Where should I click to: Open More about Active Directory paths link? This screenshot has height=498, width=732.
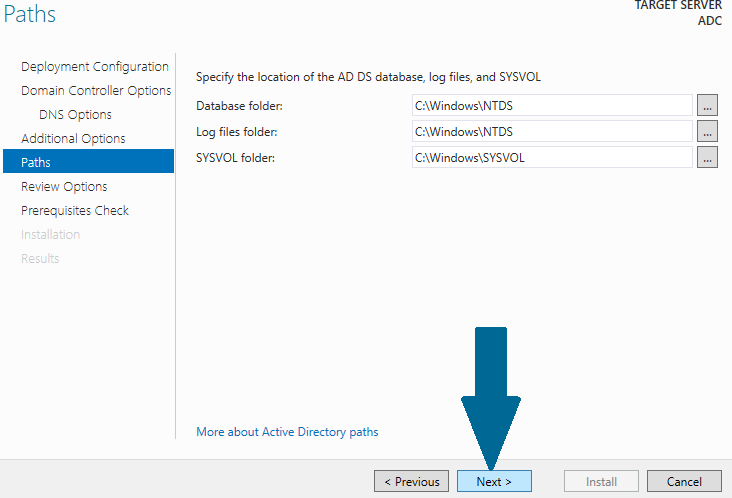[x=287, y=432]
